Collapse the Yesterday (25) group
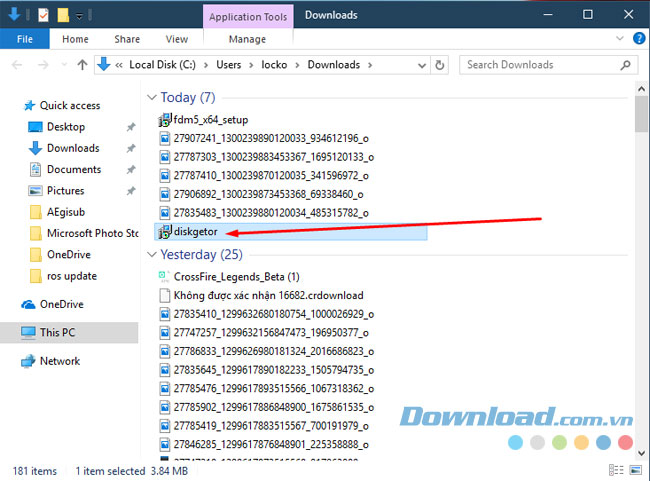 152,254
